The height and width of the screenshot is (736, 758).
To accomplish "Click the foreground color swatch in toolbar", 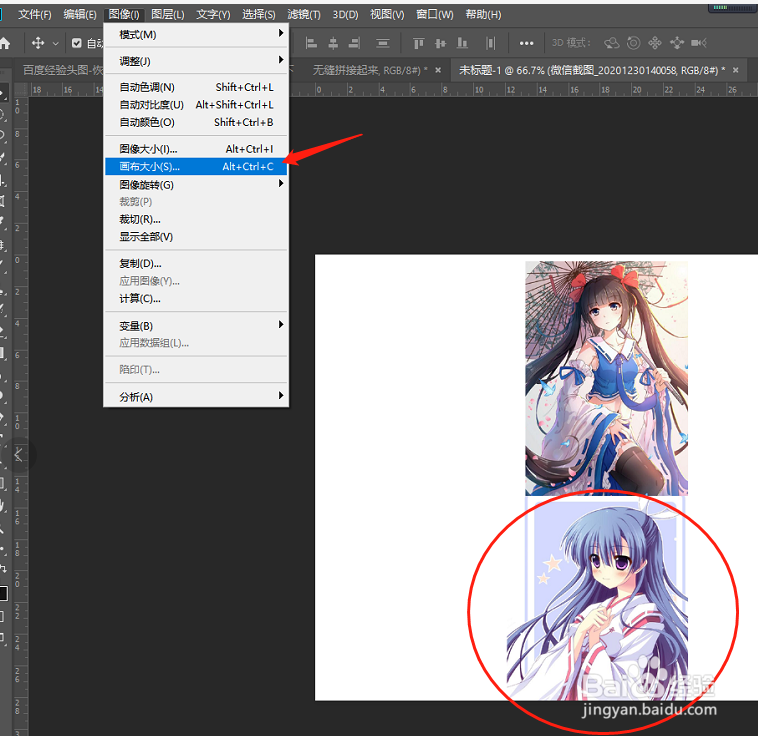I will tap(3, 593).
